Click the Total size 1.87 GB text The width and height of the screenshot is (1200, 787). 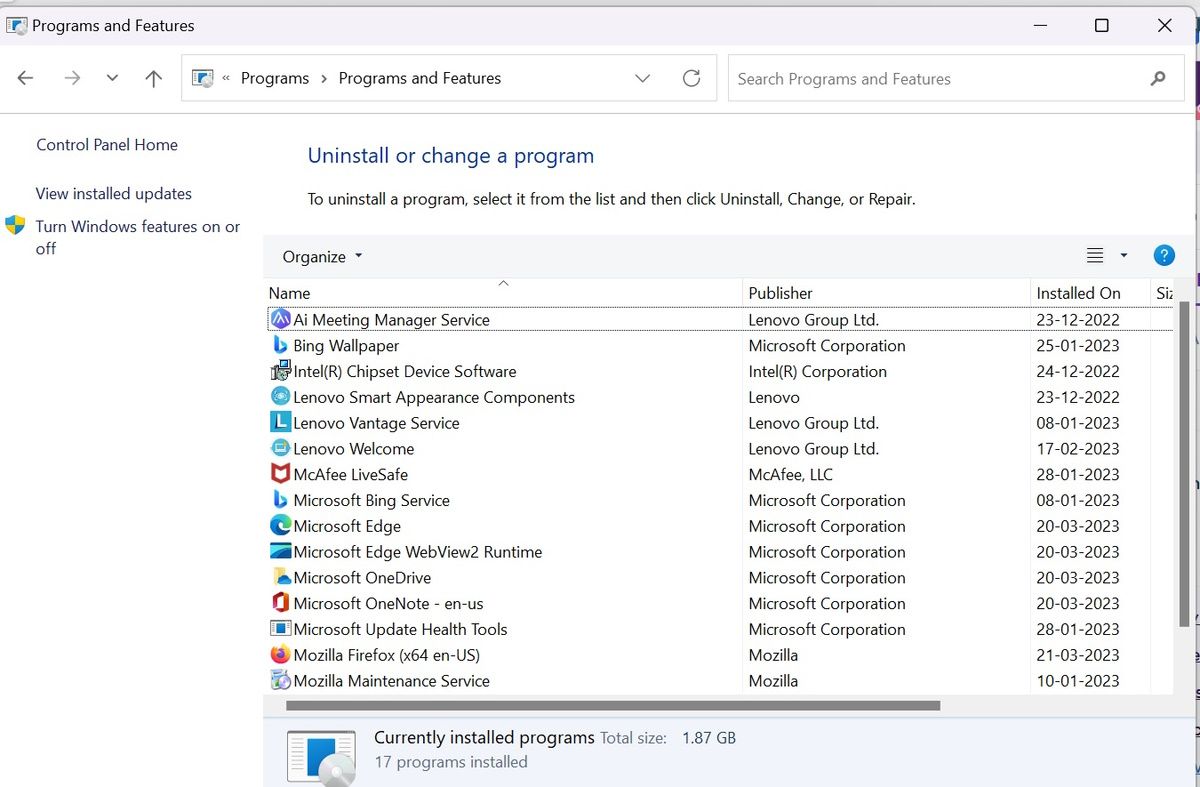[x=668, y=738]
